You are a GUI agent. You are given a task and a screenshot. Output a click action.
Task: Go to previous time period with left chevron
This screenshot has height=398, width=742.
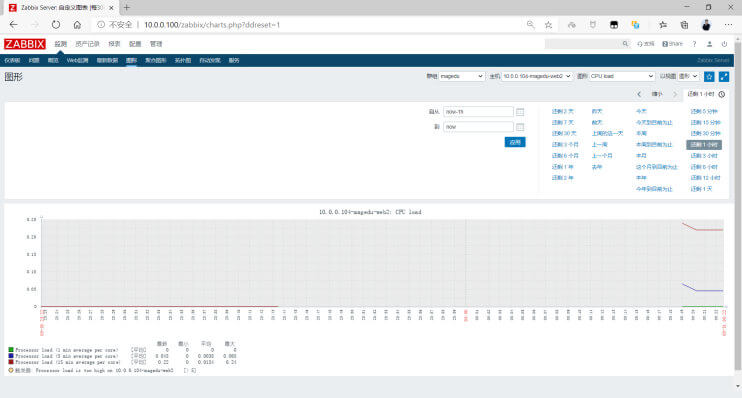click(639, 94)
